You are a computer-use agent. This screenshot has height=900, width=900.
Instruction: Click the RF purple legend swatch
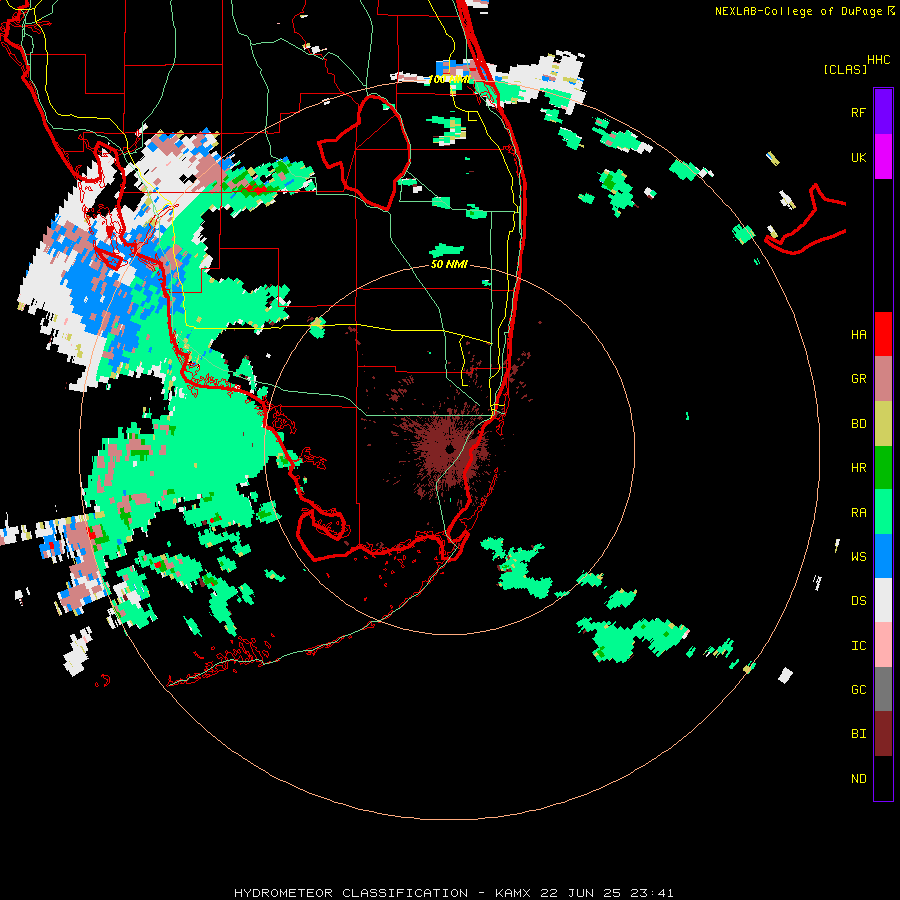(x=883, y=112)
